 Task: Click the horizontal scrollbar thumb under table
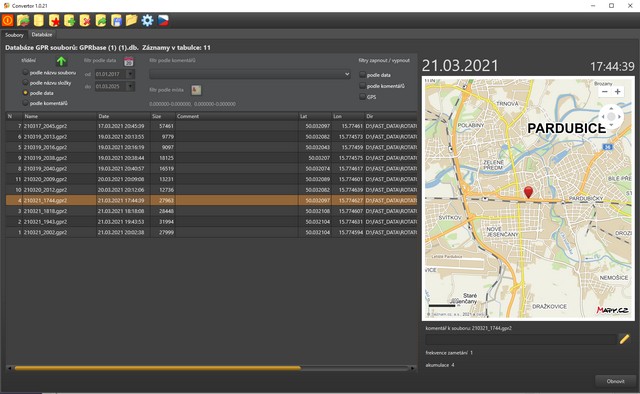[158, 368]
